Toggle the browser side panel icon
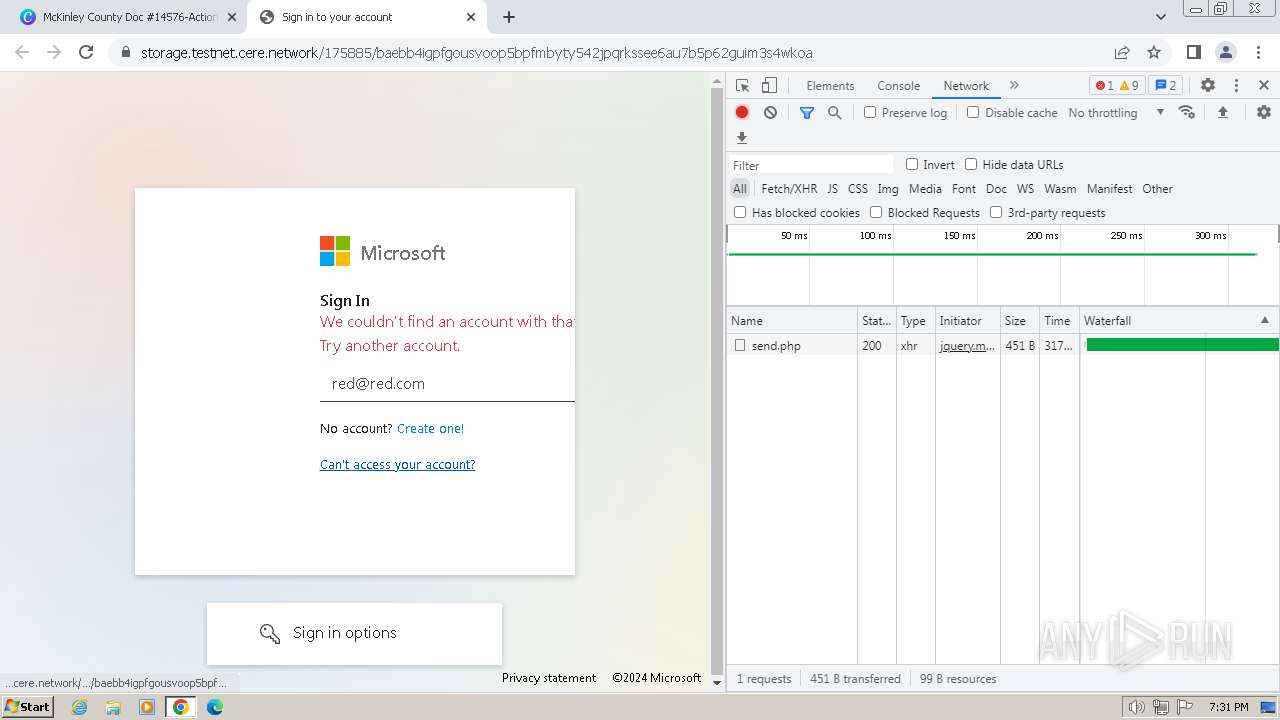Viewport: 1280px width, 720px height. click(1193, 52)
